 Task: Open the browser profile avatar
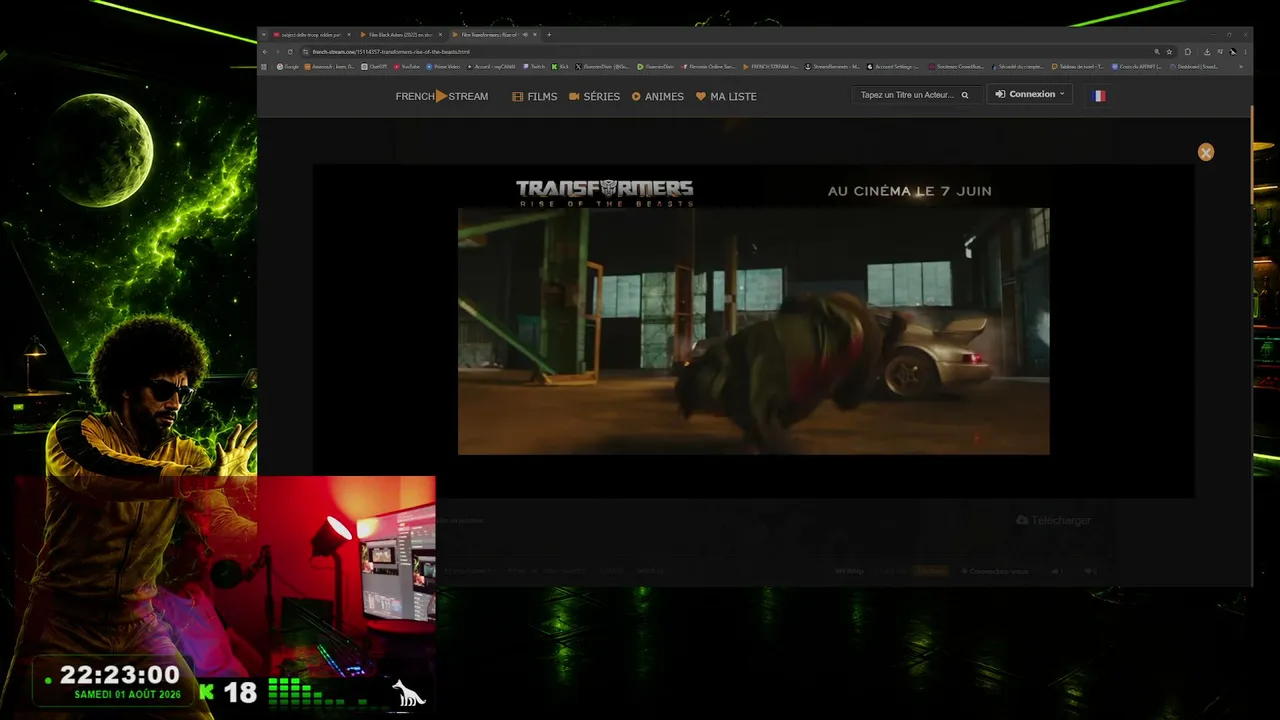[x=1233, y=52]
